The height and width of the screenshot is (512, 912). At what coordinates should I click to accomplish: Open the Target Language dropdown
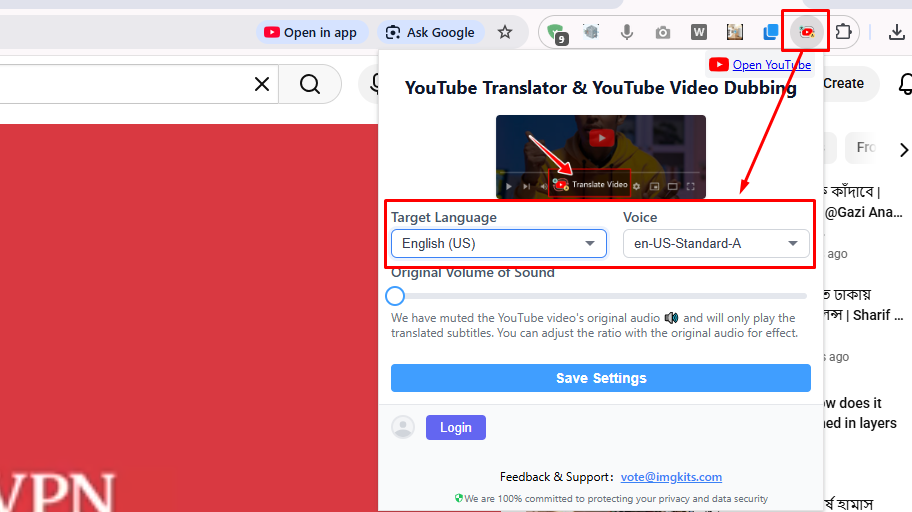pos(498,243)
